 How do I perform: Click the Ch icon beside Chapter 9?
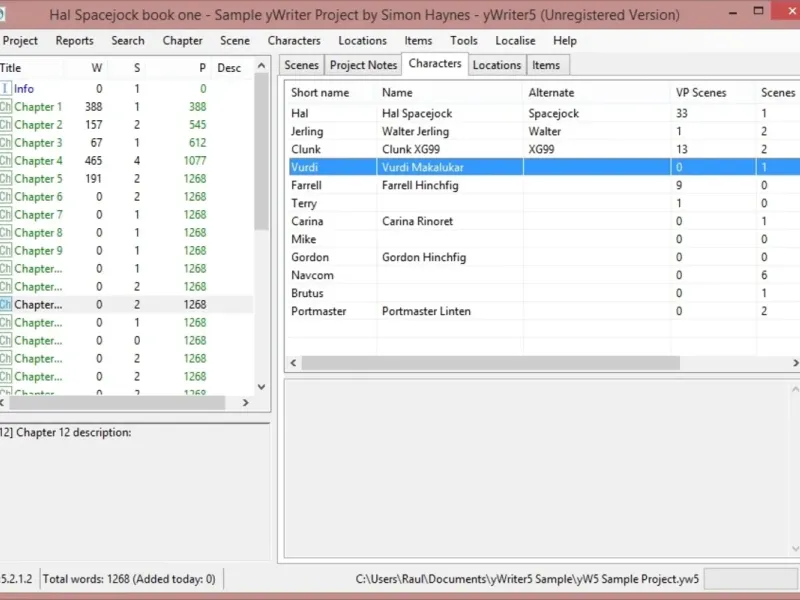click(x=5, y=251)
